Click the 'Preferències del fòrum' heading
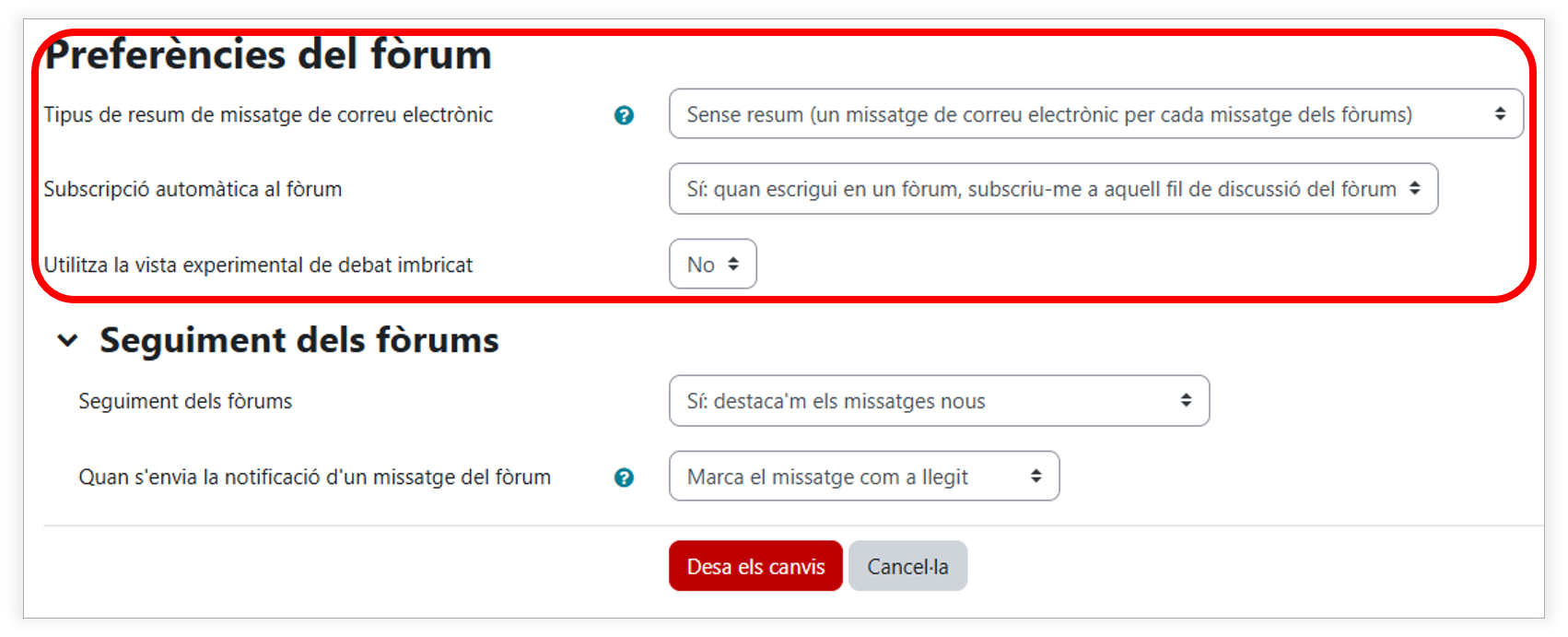 268,55
